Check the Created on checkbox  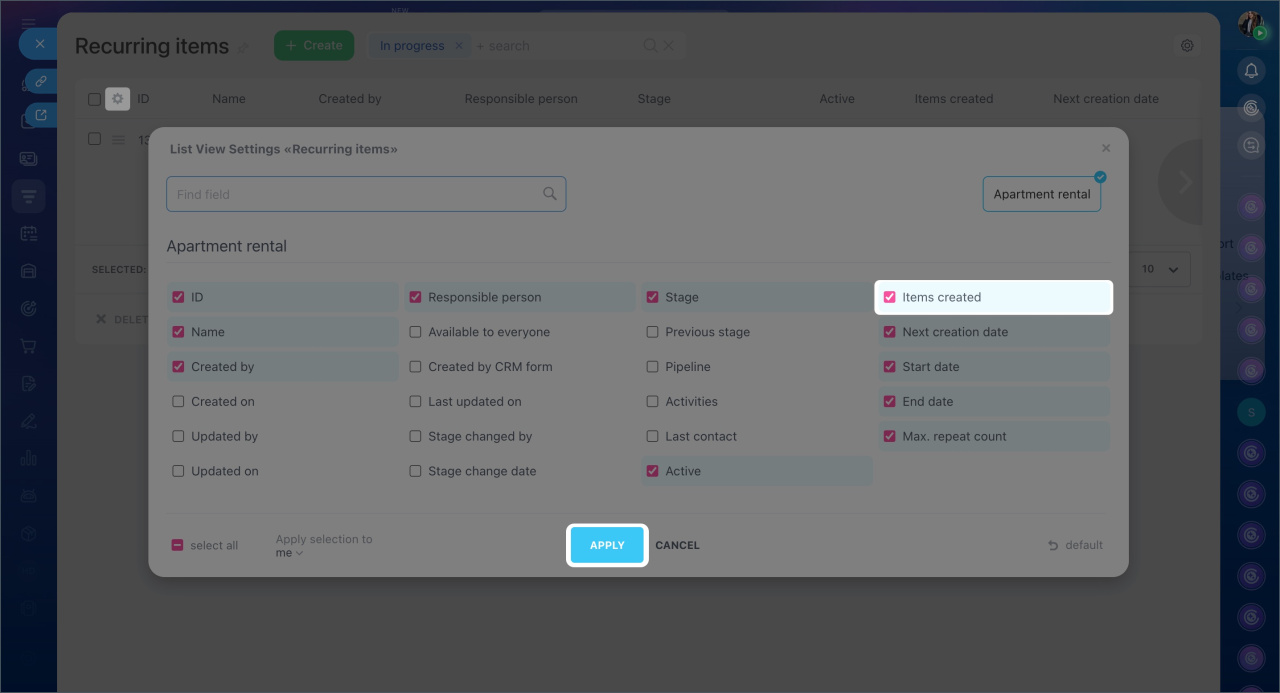(178, 402)
